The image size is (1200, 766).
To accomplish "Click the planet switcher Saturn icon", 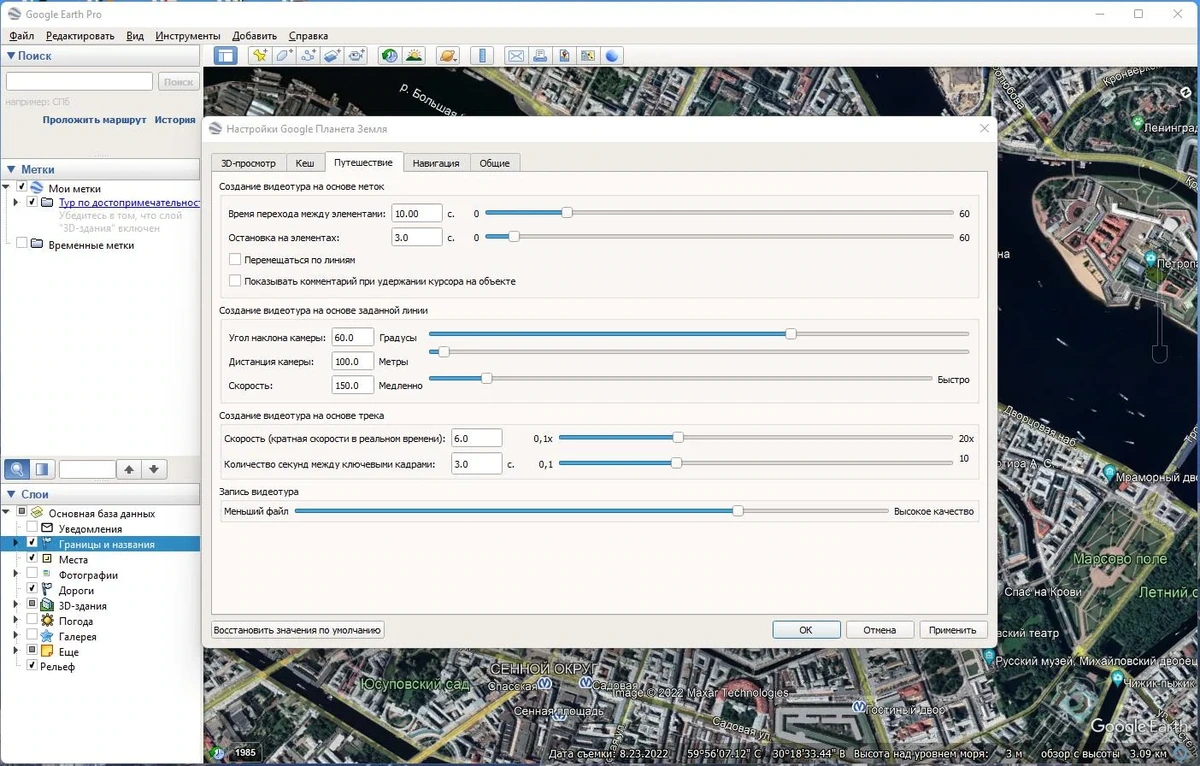I will 448,56.
